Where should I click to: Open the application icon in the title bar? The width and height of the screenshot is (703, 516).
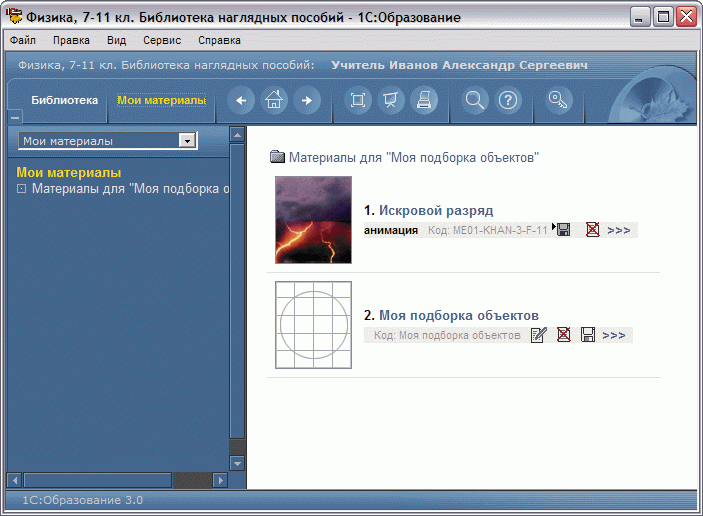(x=14, y=16)
